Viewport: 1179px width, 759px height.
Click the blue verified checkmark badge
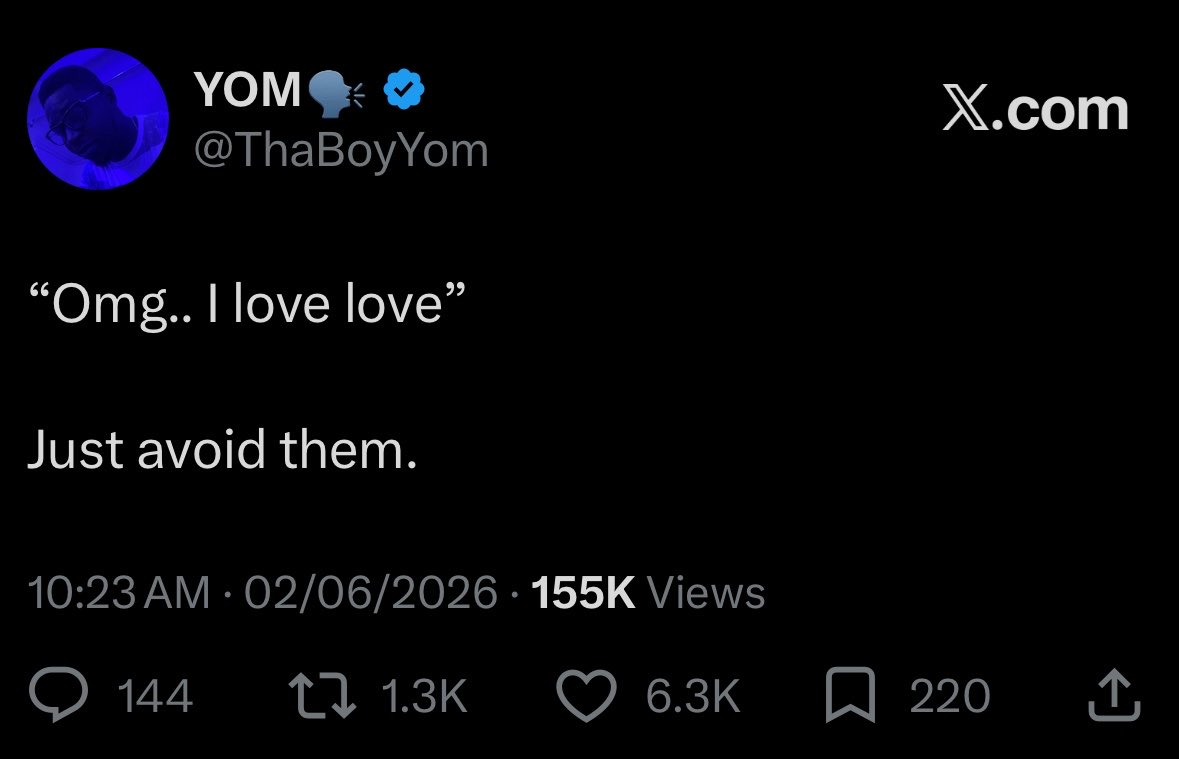404,90
